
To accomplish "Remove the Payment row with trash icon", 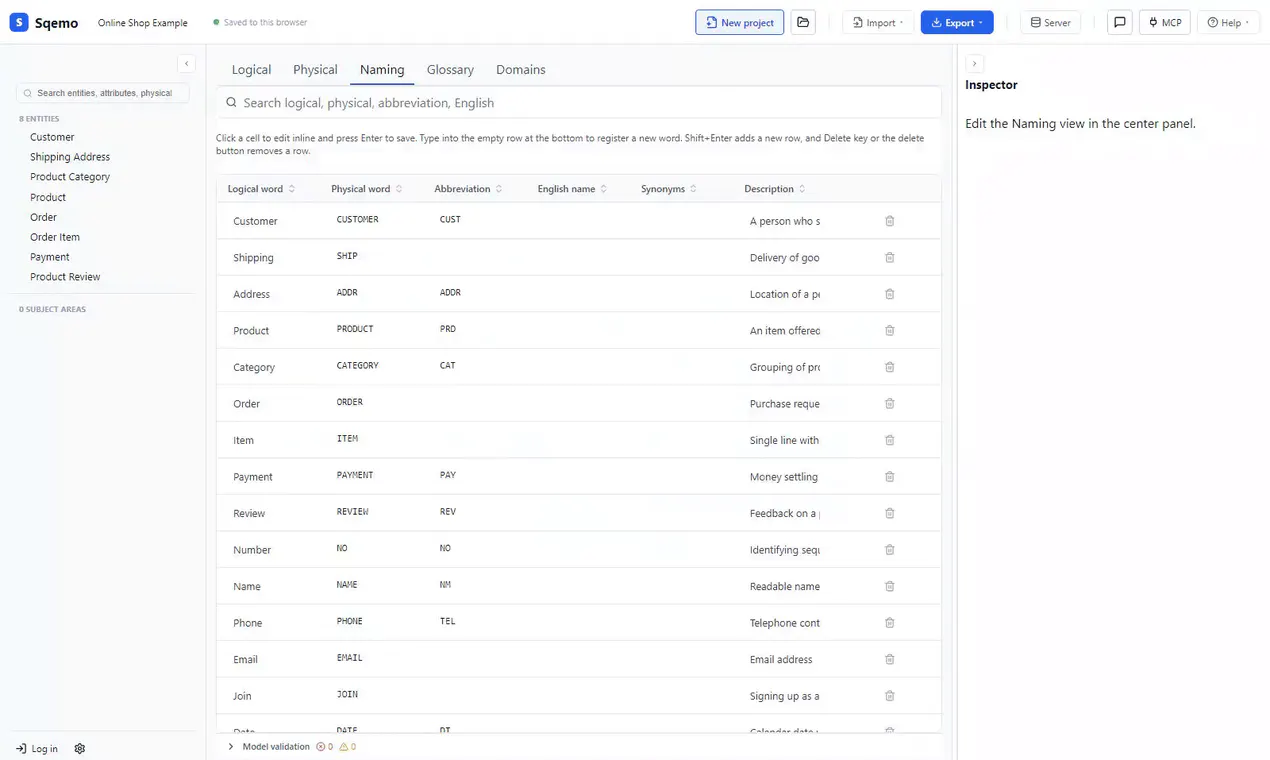I will 890,477.
